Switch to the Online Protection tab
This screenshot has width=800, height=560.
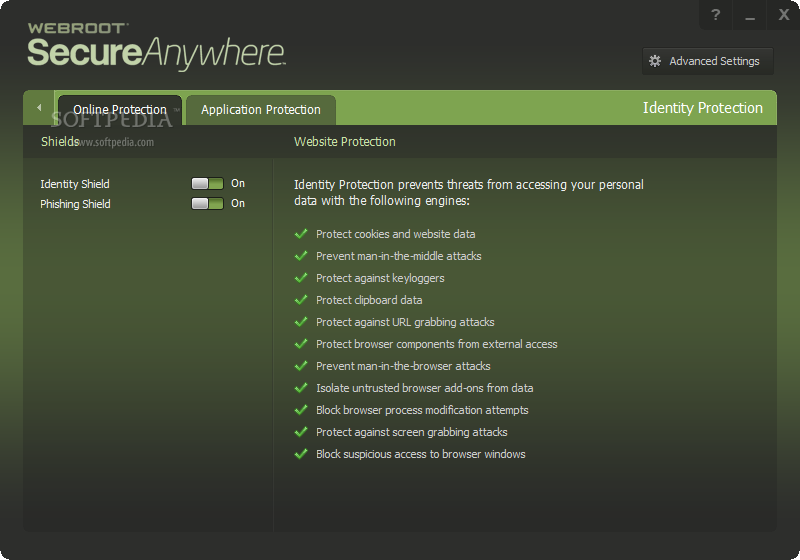click(x=120, y=110)
